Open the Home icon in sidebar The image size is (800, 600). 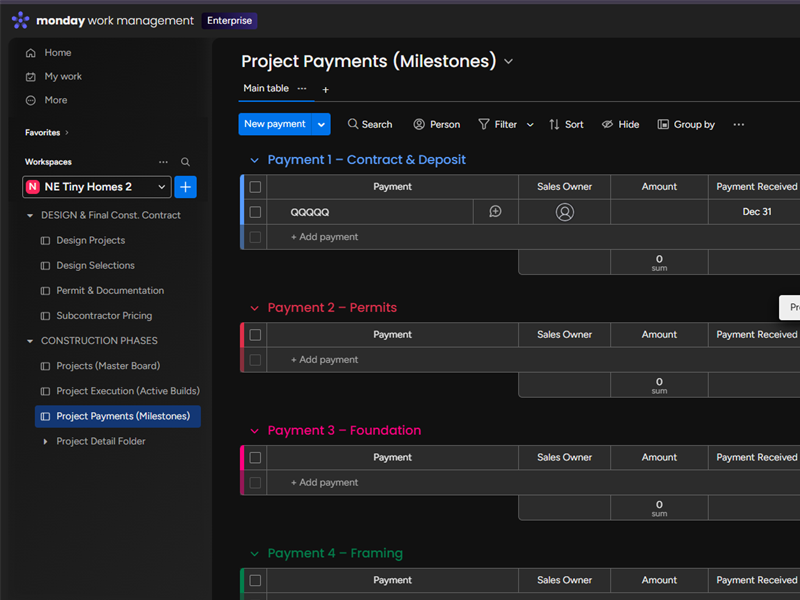[x=31, y=53]
